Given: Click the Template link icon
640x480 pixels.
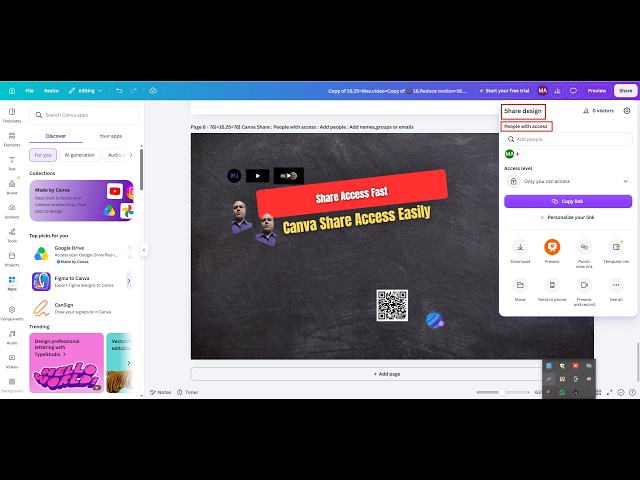Looking at the screenshot, I should pyautogui.click(x=616, y=247).
